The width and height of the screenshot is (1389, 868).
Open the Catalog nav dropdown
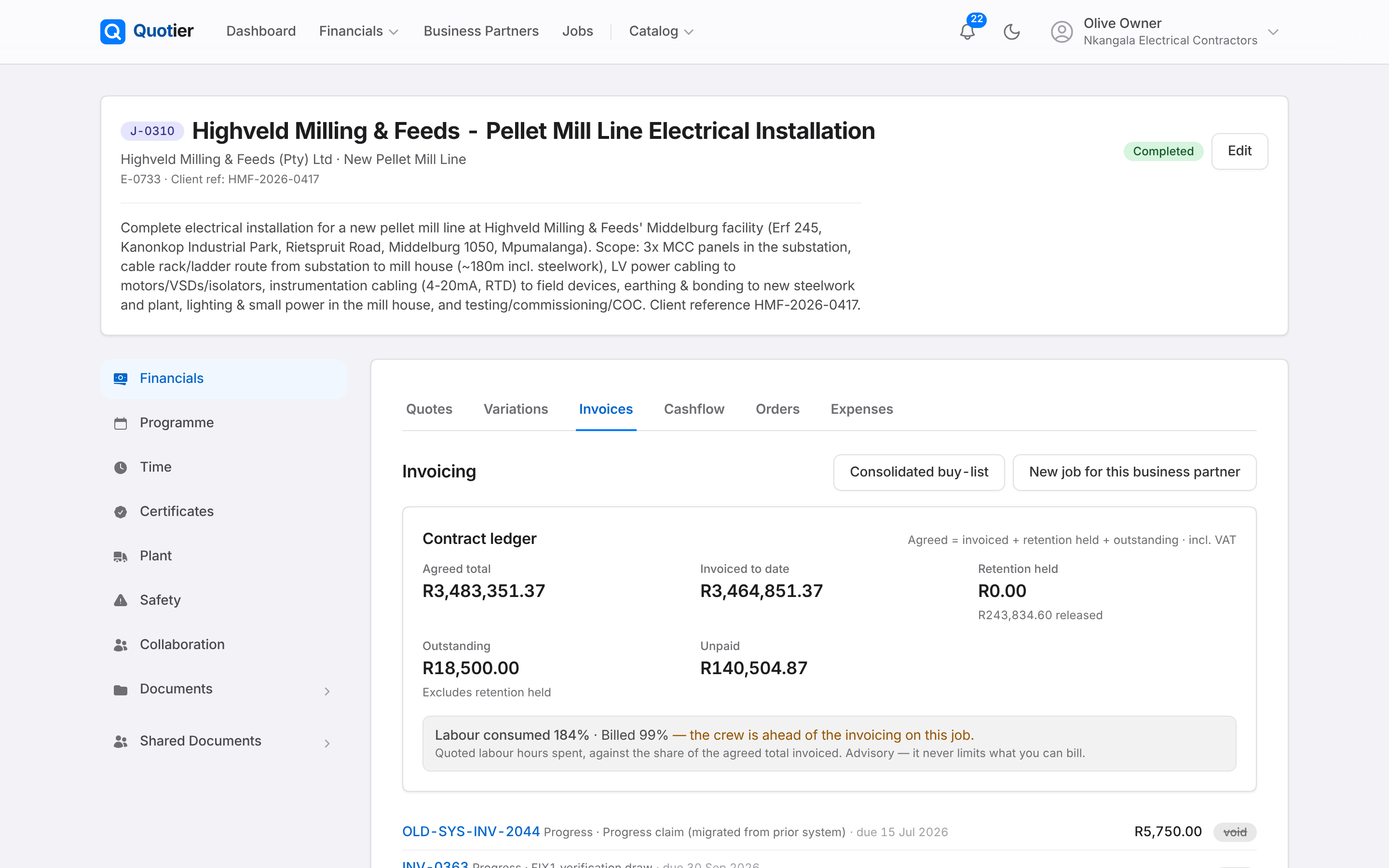(662, 31)
